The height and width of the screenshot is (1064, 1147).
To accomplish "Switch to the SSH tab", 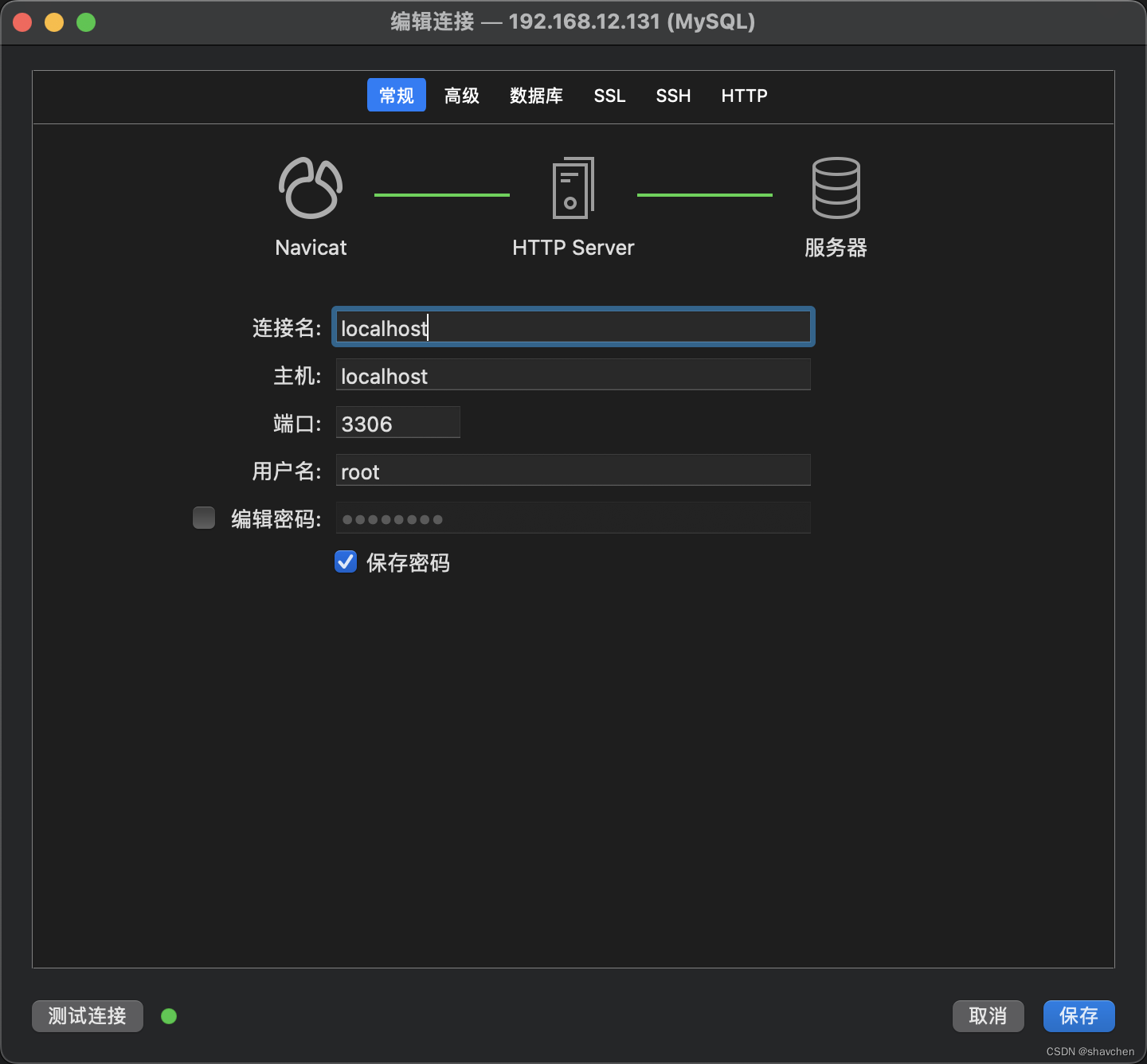I will coord(673,96).
